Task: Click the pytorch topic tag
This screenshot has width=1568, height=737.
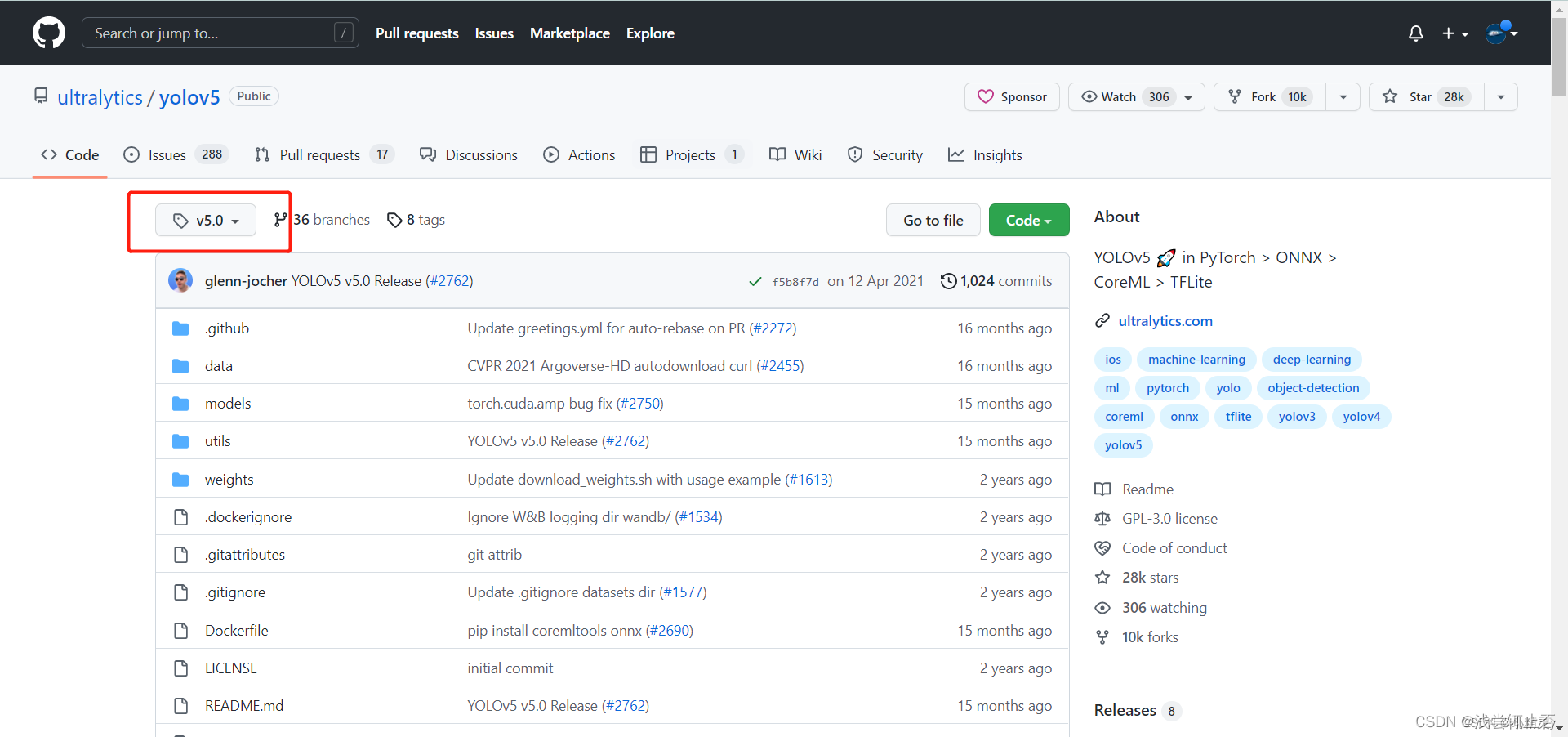Action: pos(1168,388)
